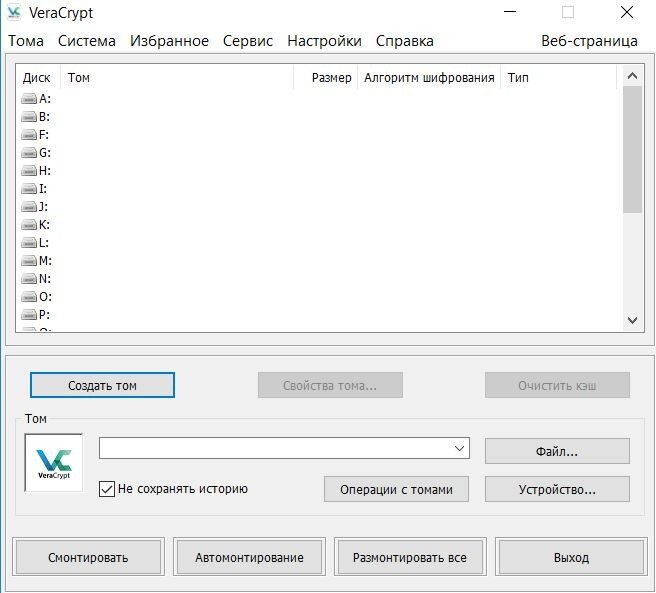Click the 'Автомонтирование' button
The height and width of the screenshot is (593, 656).
(249, 557)
